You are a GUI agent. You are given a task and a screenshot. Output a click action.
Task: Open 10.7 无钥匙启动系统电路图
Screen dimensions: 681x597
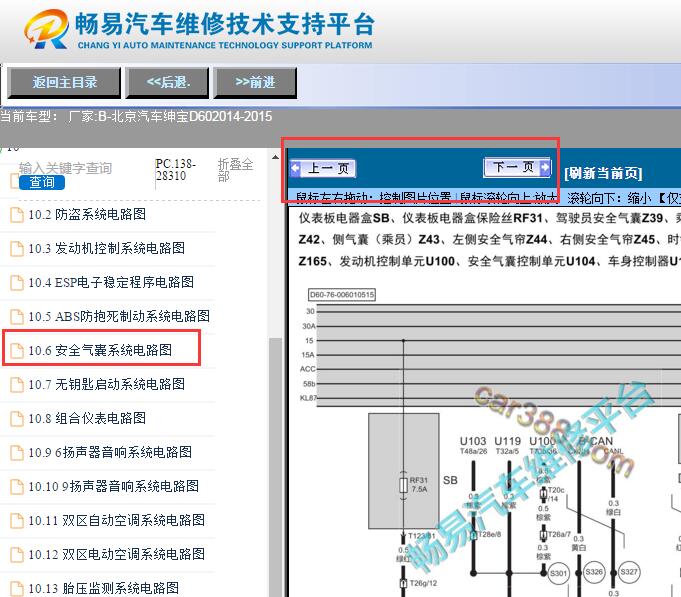pyautogui.click(x=106, y=384)
